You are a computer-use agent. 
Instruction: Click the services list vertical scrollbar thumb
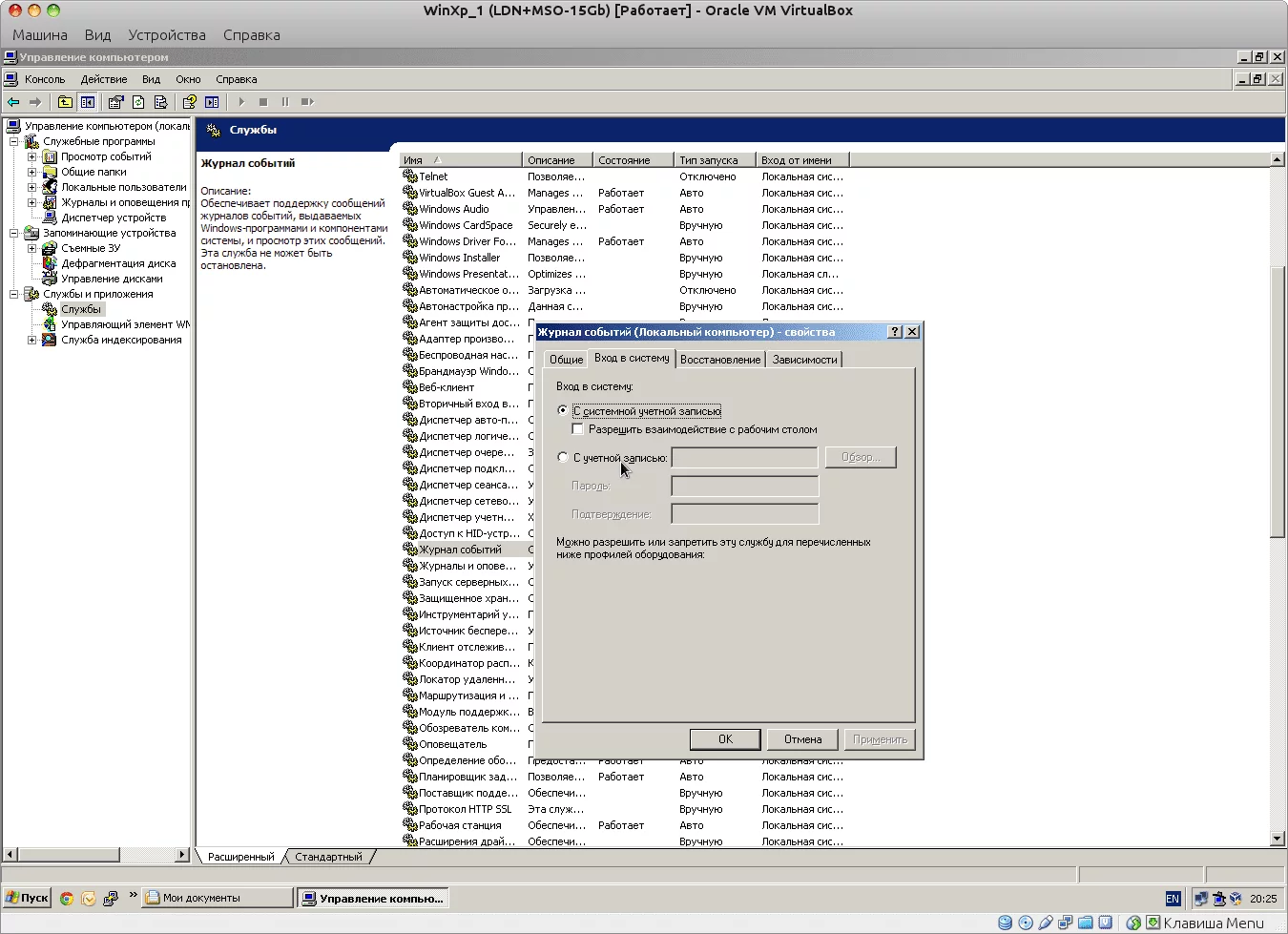(x=1278, y=401)
